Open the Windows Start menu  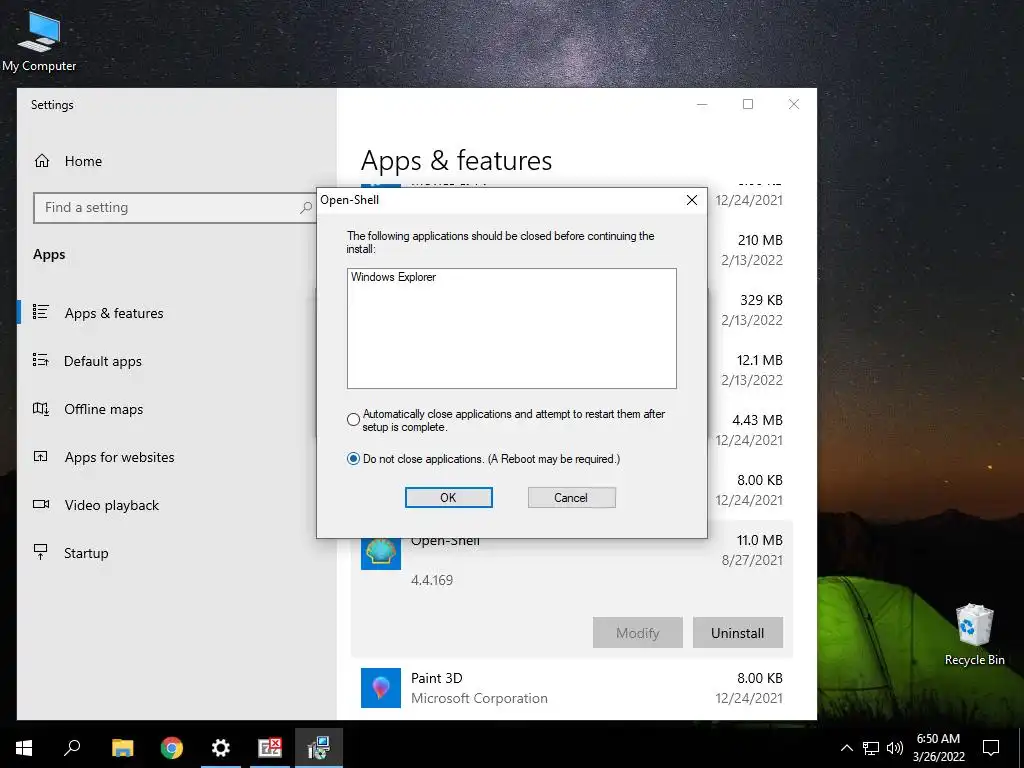(x=24, y=748)
